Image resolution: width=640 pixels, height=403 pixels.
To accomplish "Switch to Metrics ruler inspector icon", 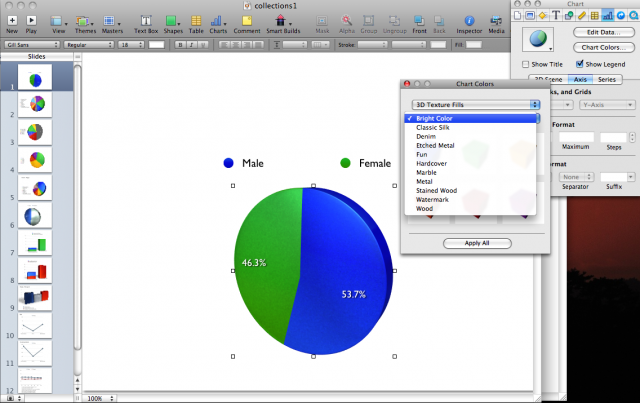I will [x=582, y=16].
